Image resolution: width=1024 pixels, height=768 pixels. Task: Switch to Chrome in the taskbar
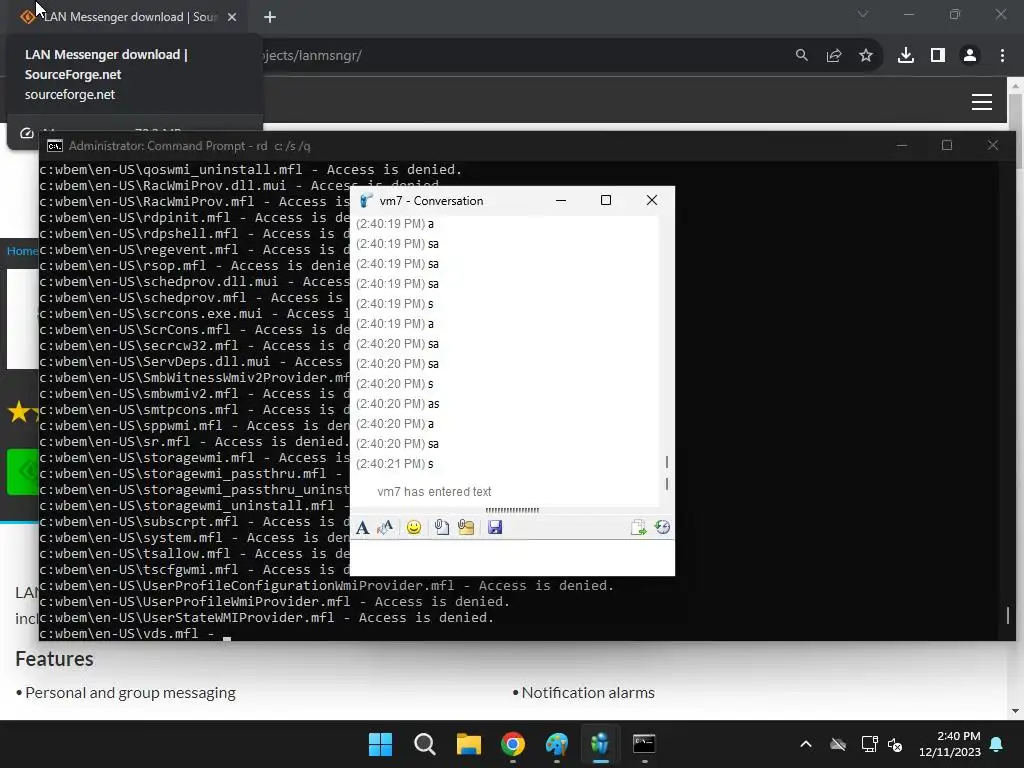tap(513, 744)
